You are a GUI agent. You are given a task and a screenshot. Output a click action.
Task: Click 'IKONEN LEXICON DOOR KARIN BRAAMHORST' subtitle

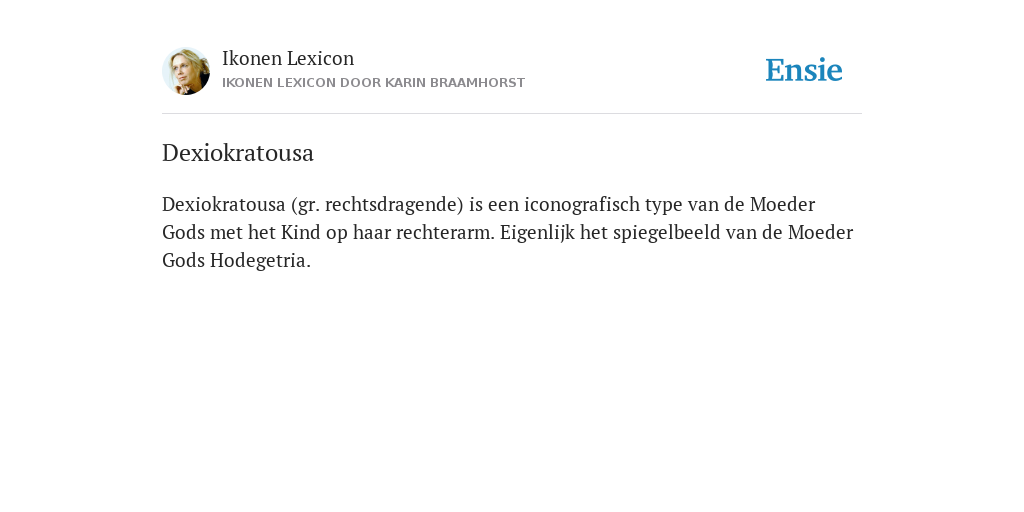point(374,83)
